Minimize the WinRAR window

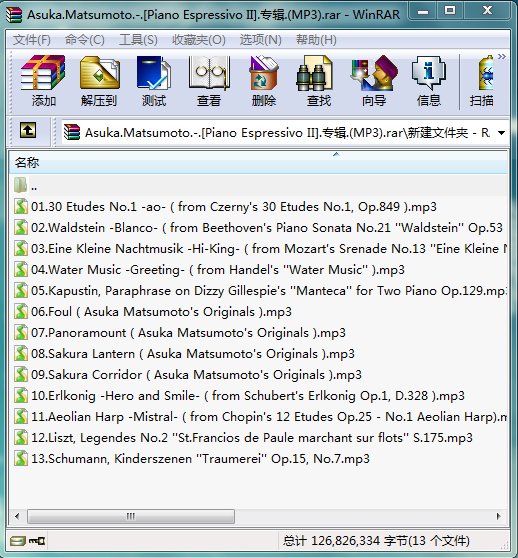423,11
